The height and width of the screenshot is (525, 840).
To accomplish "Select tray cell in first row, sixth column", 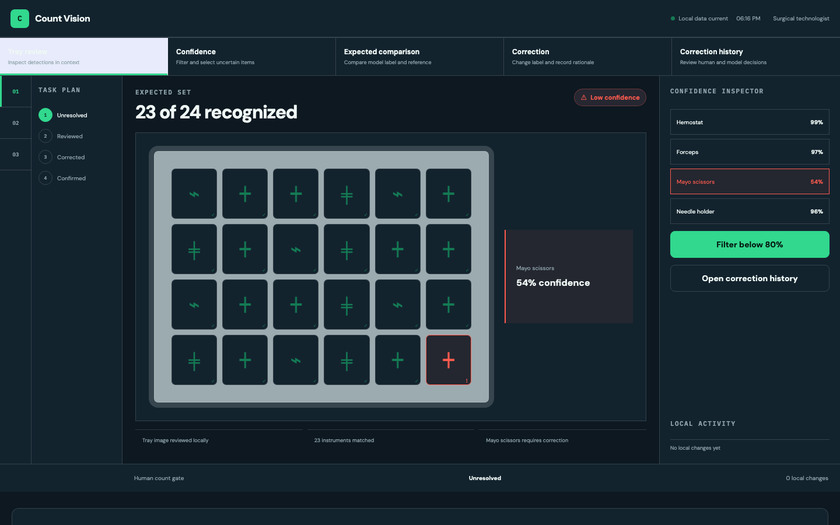I will click(448, 193).
